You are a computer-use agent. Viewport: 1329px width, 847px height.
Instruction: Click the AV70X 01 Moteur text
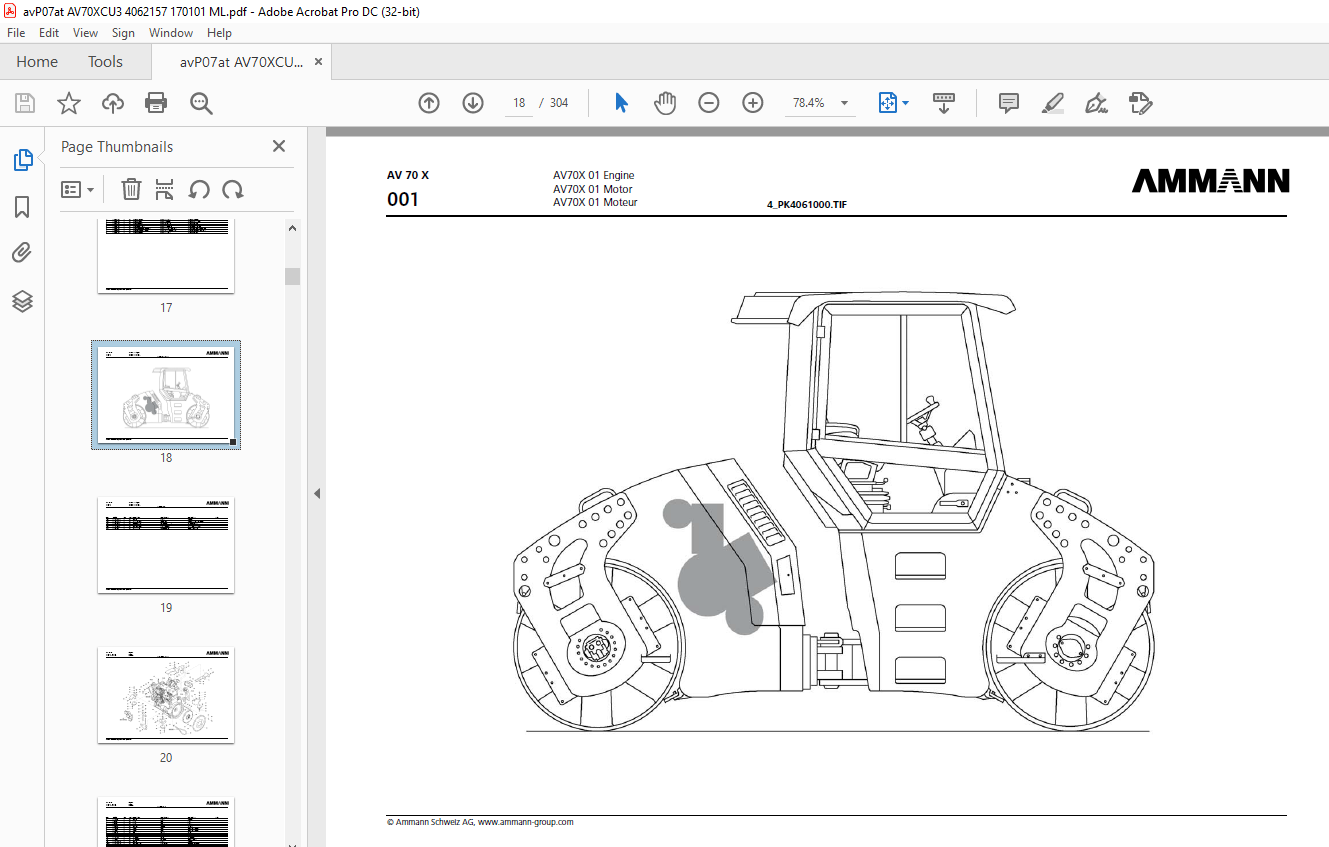pyautogui.click(x=595, y=202)
